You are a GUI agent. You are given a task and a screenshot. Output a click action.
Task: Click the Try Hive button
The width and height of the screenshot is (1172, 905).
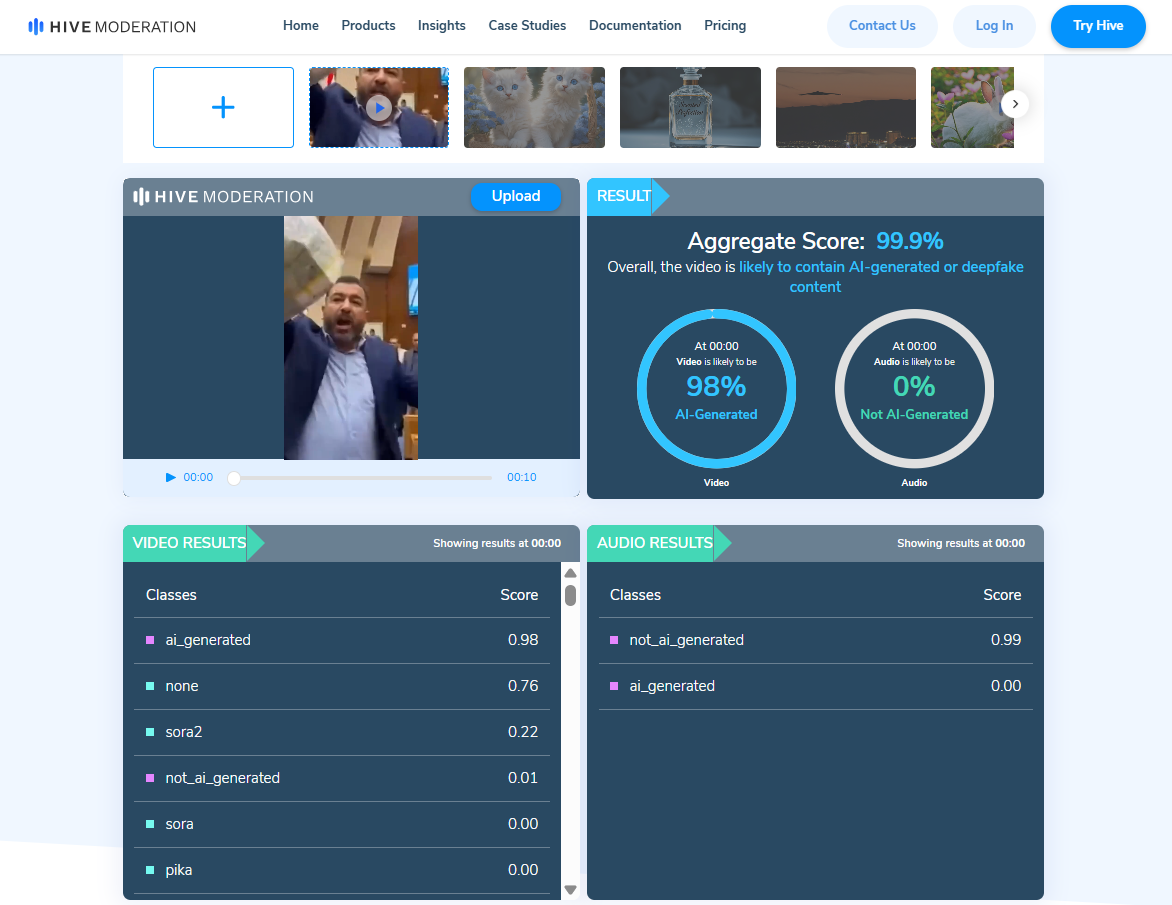1098,26
